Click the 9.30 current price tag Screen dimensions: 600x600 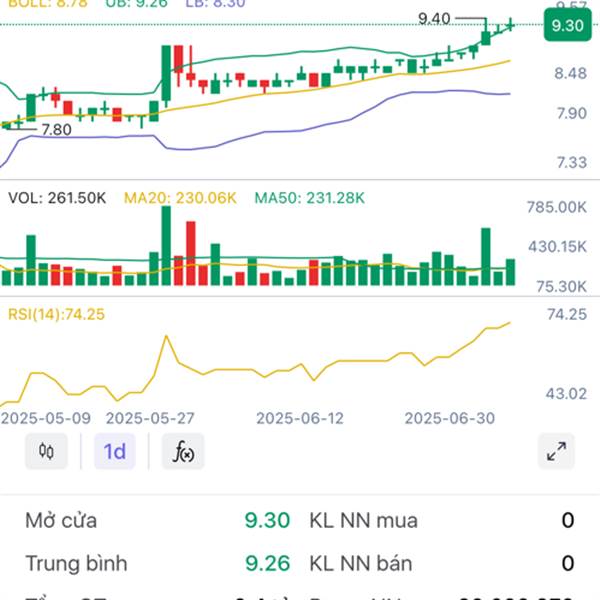point(567,26)
